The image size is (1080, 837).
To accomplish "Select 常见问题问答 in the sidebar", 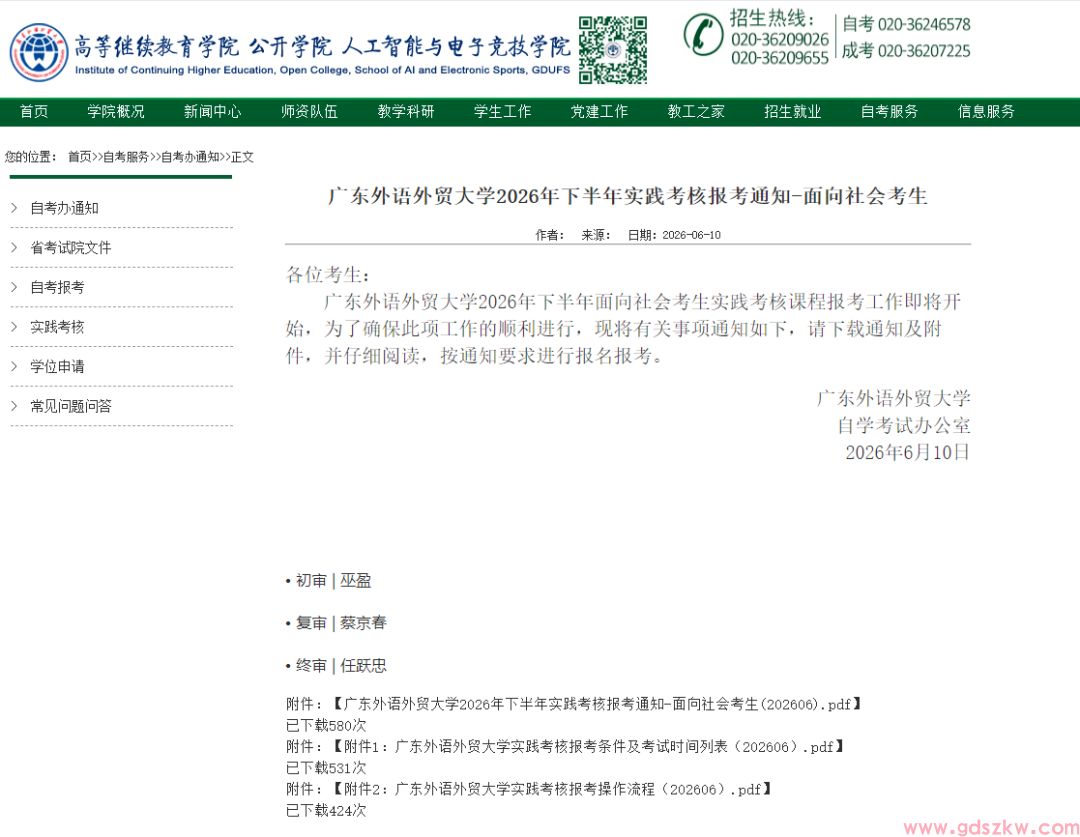I will (x=70, y=406).
